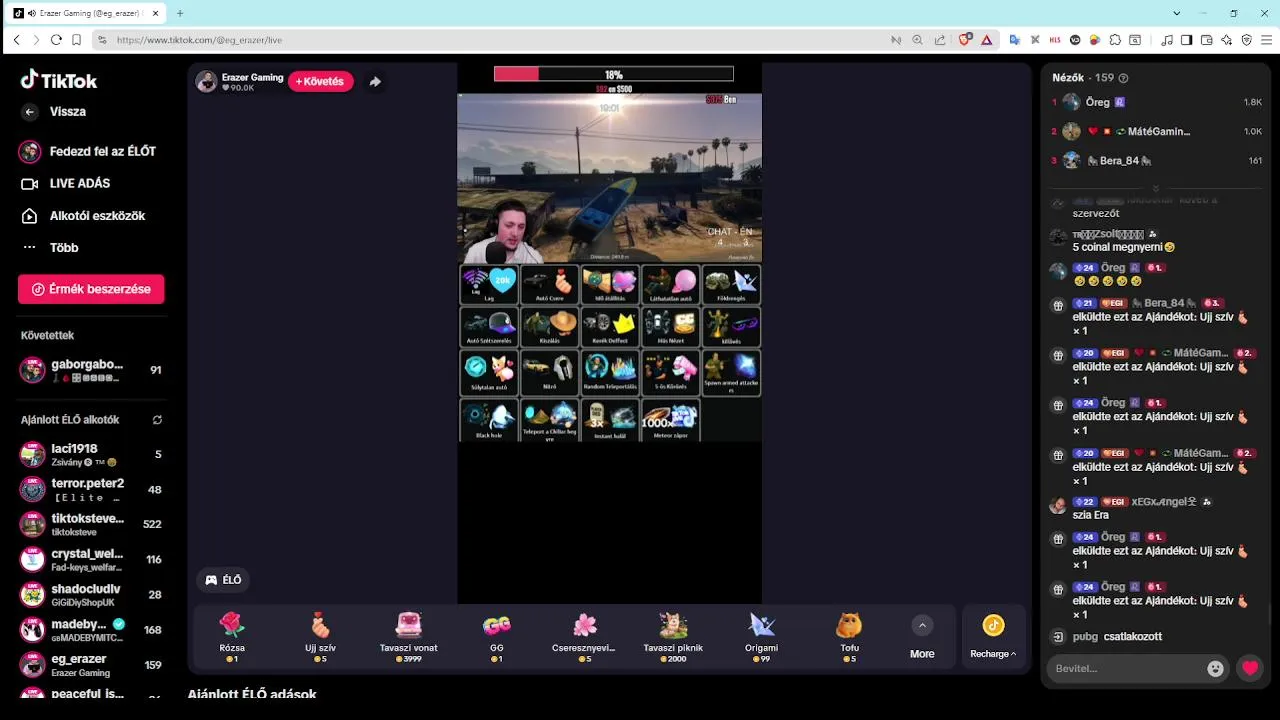The image size is (1280, 720).
Task: Select top viewer MátéGamin
Action: tap(1156, 131)
